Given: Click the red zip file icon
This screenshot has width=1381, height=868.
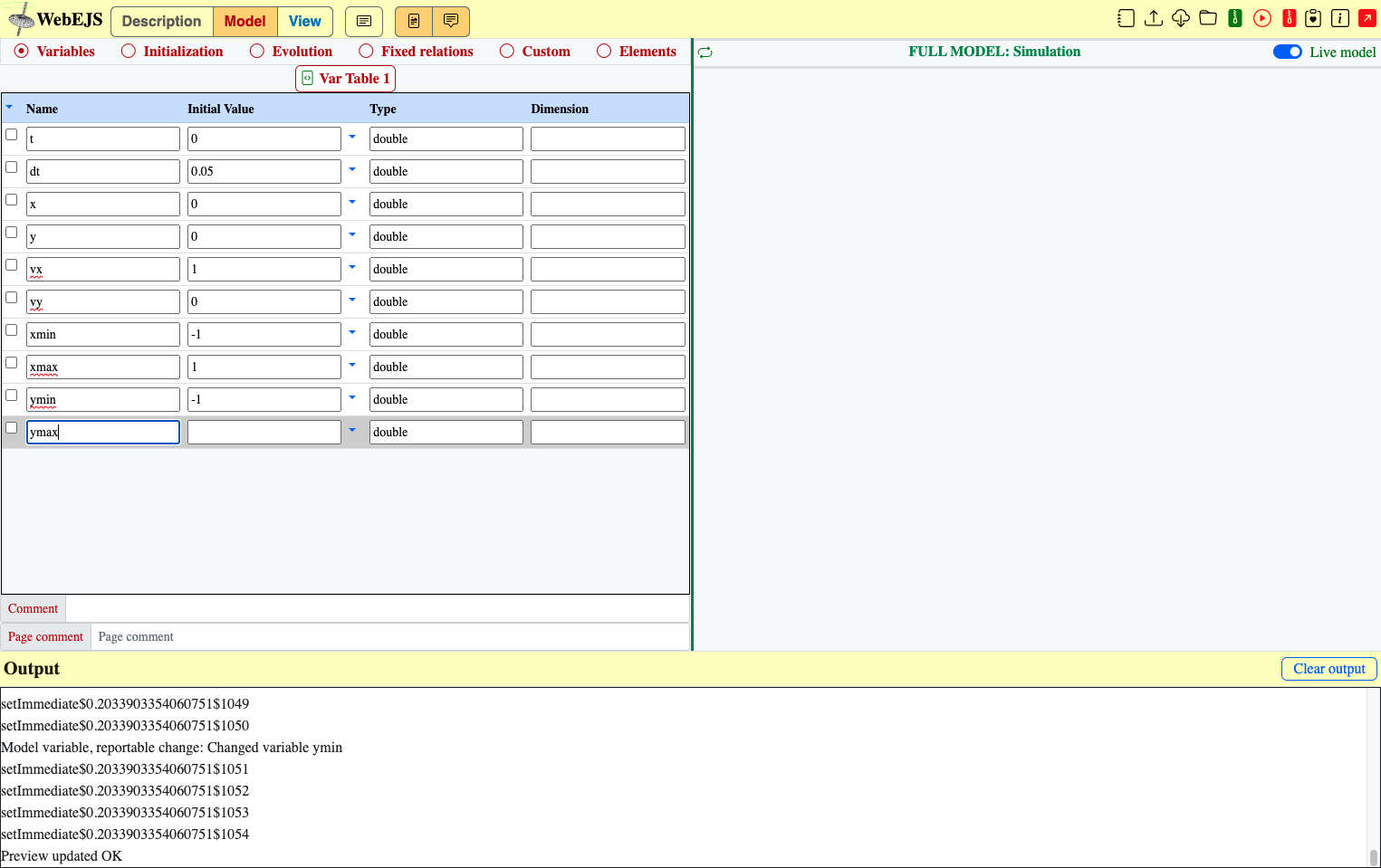Looking at the screenshot, I should (1290, 18).
